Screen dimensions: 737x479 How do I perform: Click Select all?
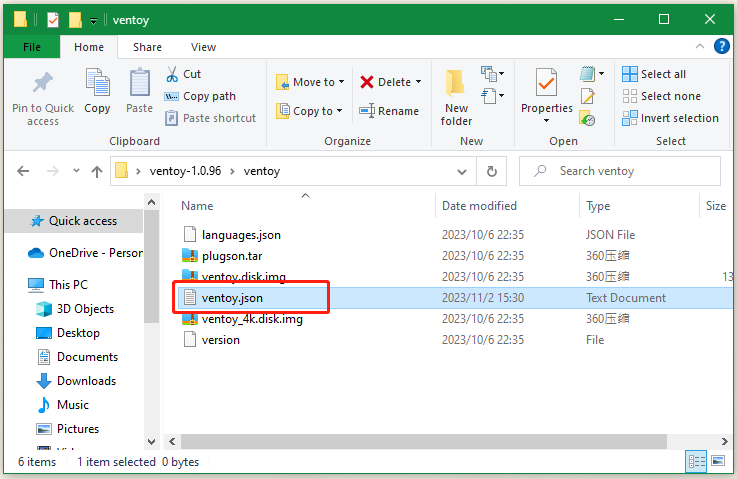[654, 74]
